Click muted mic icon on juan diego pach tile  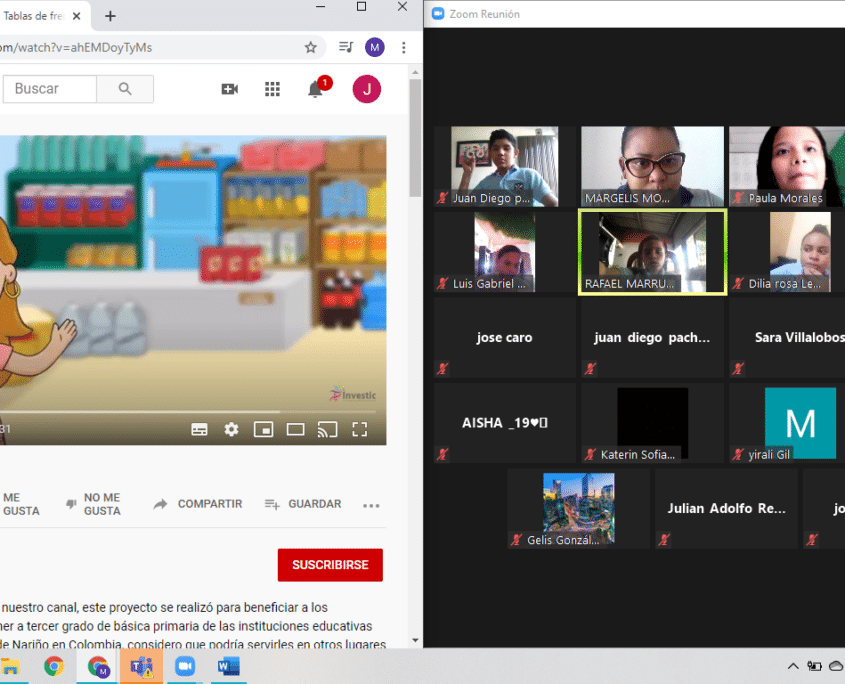[x=590, y=369]
